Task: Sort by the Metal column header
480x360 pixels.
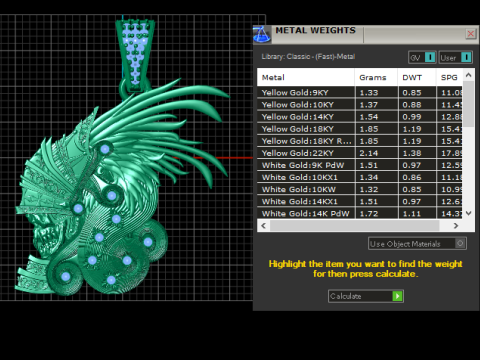Action: point(306,77)
